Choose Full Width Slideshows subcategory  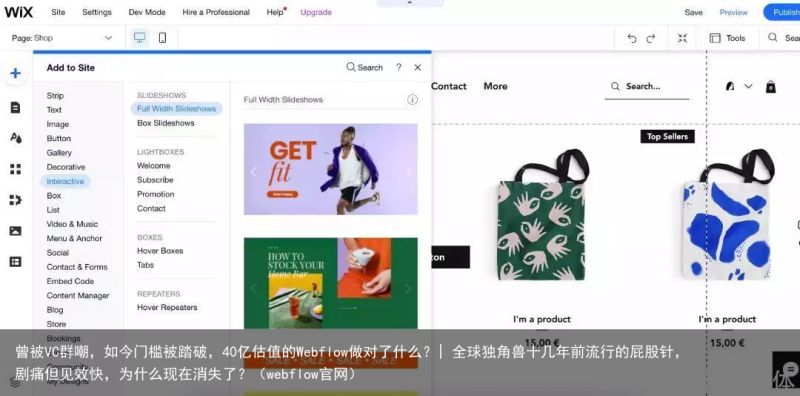tap(177, 109)
